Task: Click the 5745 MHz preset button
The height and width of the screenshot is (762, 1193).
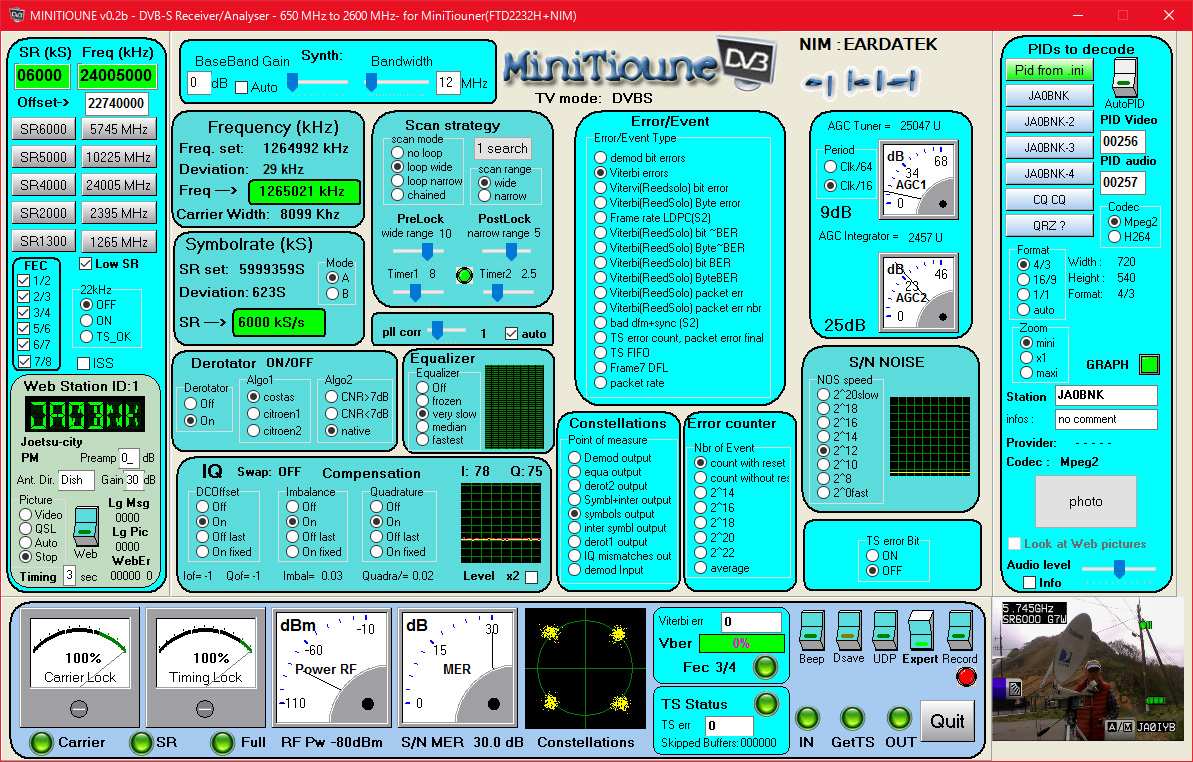Action: [x=119, y=129]
